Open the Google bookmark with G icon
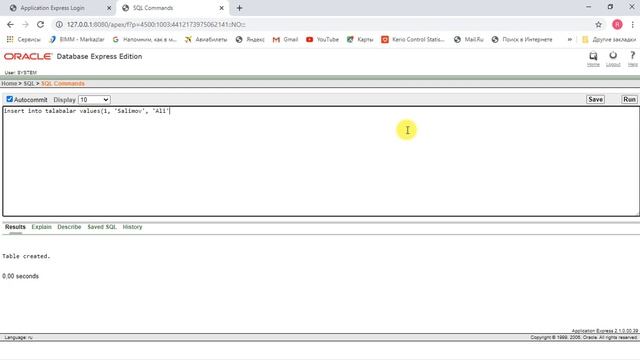 (x=144, y=40)
